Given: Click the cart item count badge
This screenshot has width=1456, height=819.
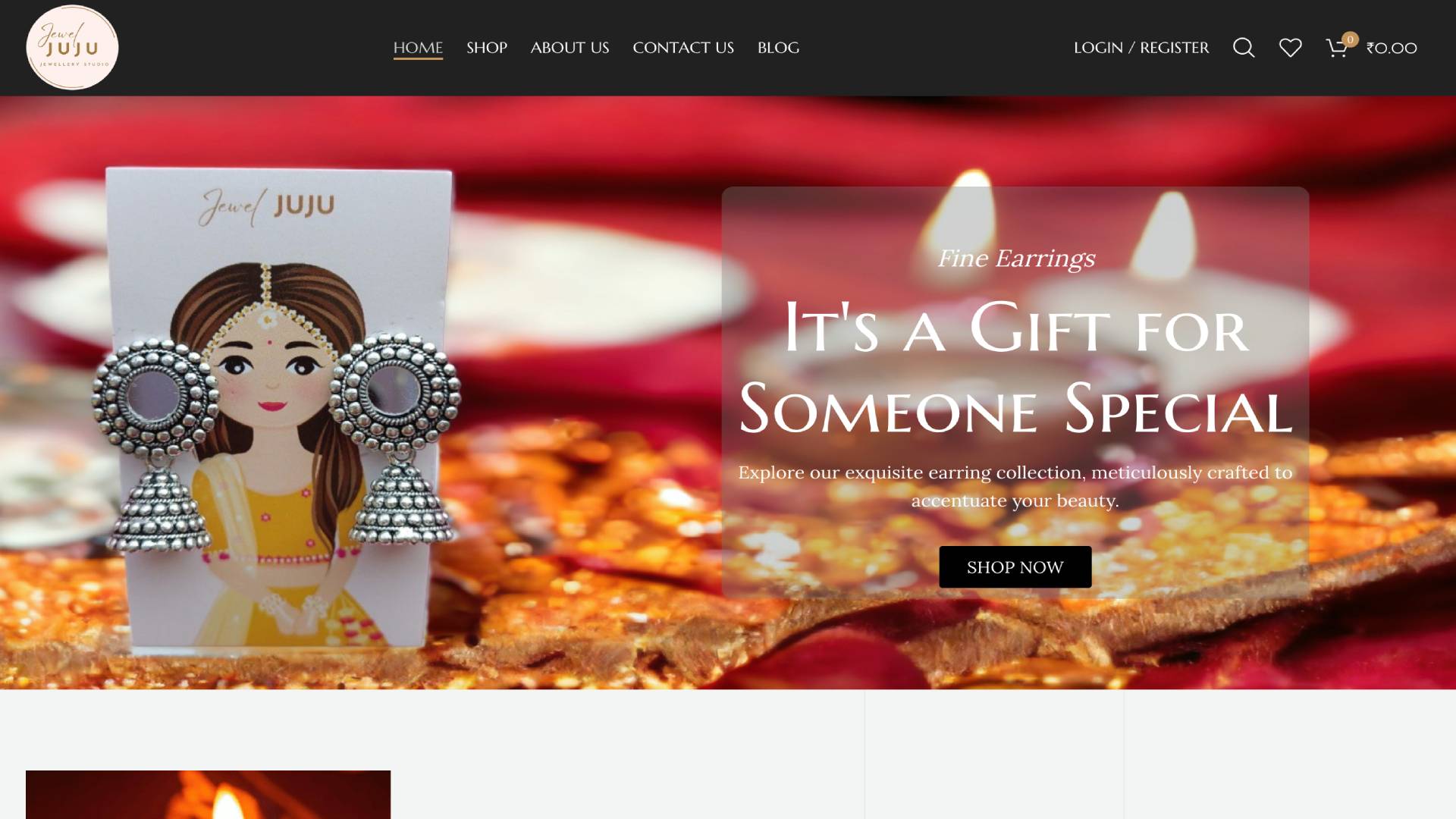Looking at the screenshot, I should click(1350, 39).
